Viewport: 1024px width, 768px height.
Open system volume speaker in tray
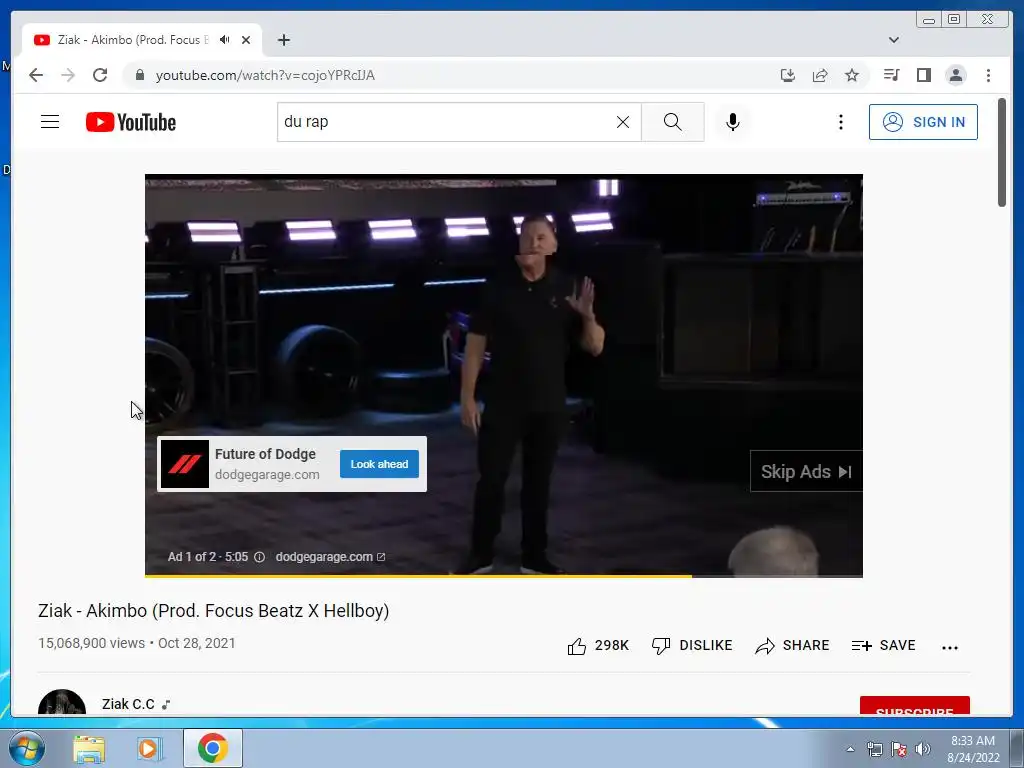pyautogui.click(x=923, y=749)
